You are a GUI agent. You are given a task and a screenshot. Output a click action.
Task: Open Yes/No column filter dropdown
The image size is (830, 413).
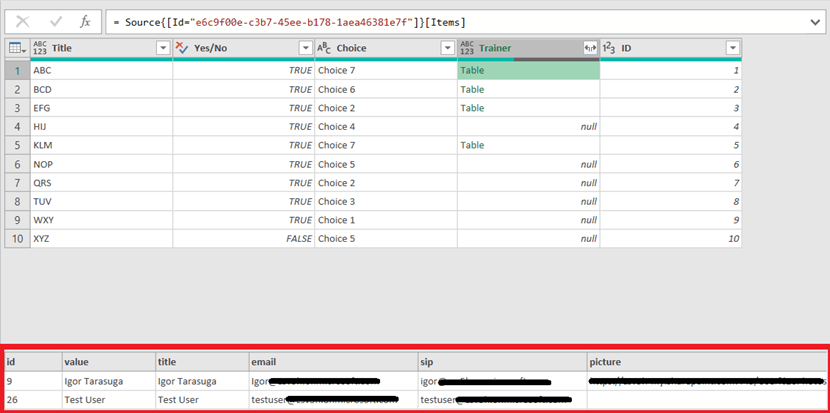coord(305,48)
